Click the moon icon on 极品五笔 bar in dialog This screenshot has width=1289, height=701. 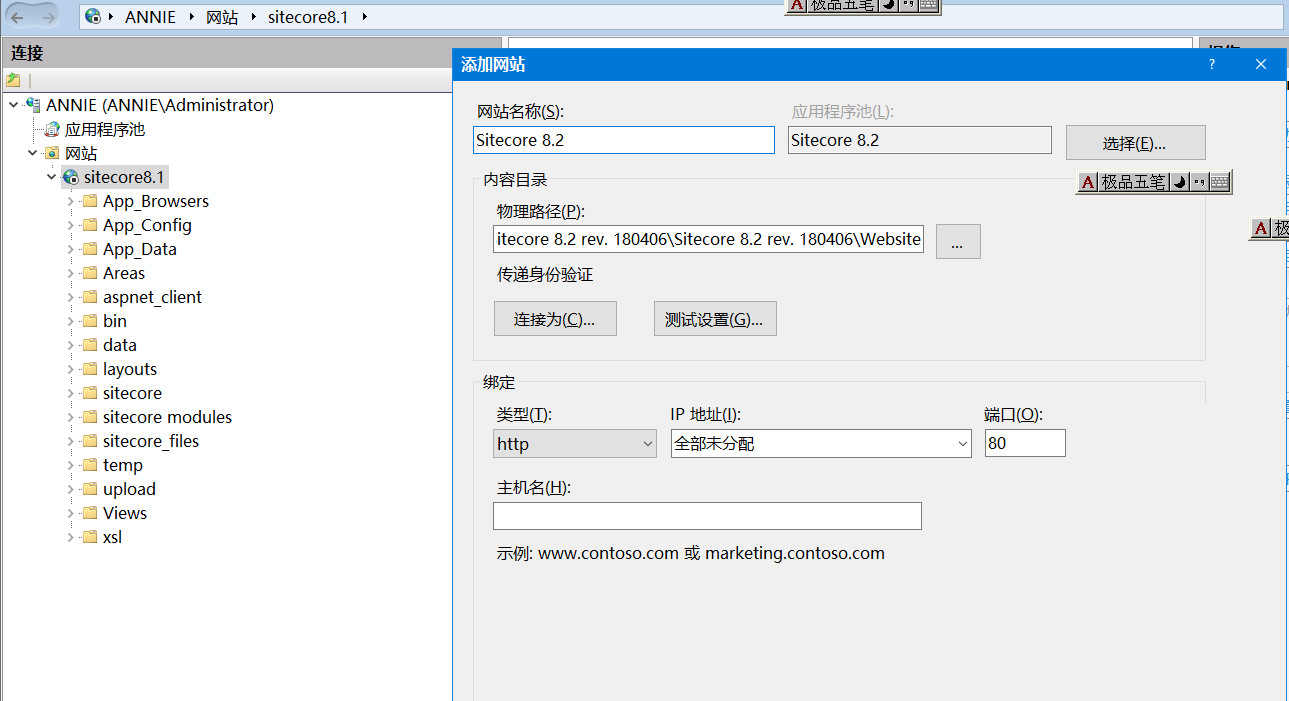point(1179,182)
